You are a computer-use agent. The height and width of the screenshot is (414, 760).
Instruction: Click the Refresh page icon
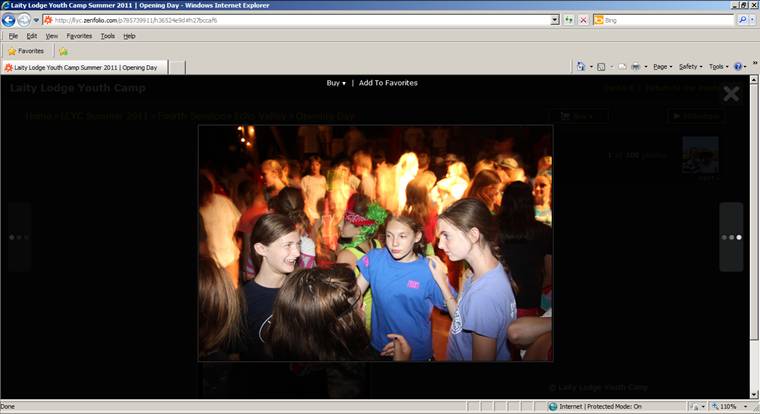click(x=569, y=20)
